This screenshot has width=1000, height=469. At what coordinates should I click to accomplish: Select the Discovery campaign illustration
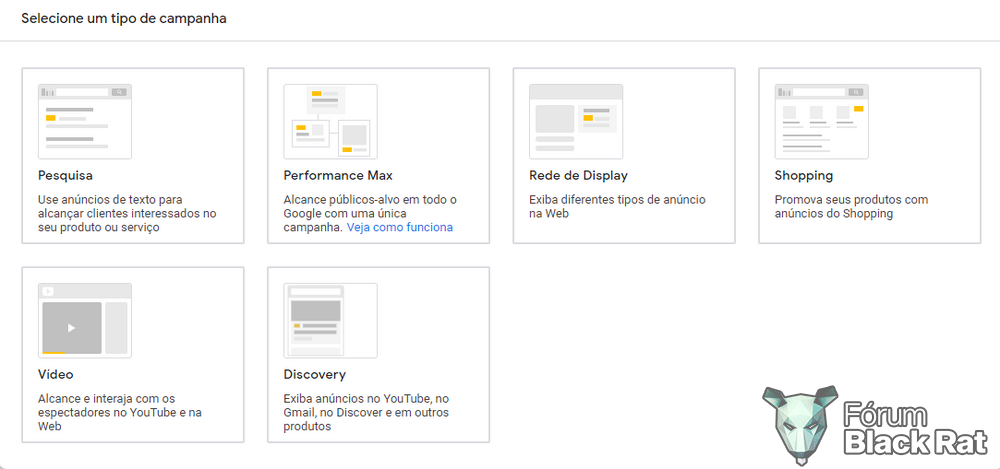pos(330,320)
